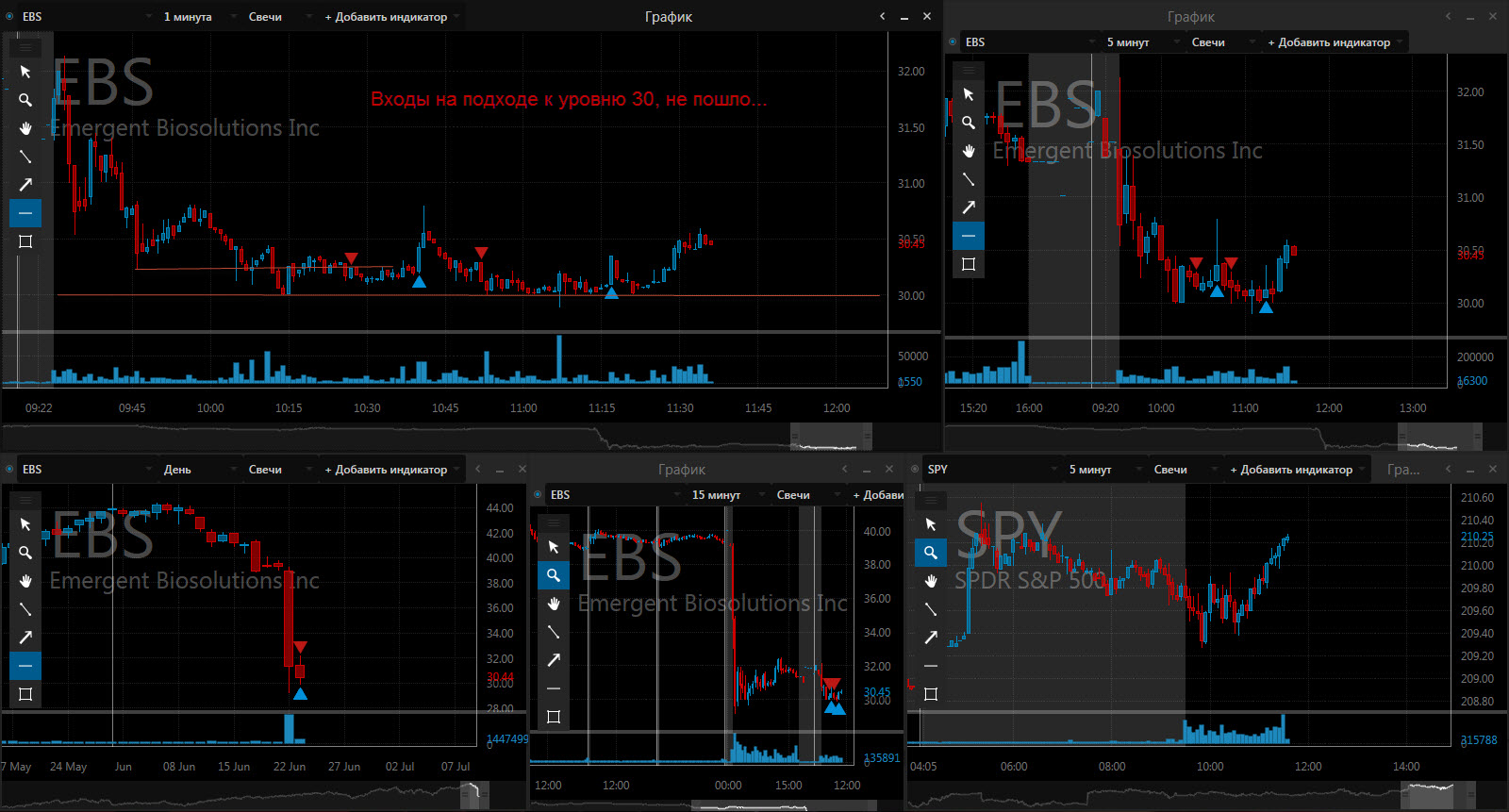Image resolution: width=1509 pixels, height=812 pixels.
Task: Select the rectangle tool in EBS 1-minute chart
Action: click(x=25, y=241)
